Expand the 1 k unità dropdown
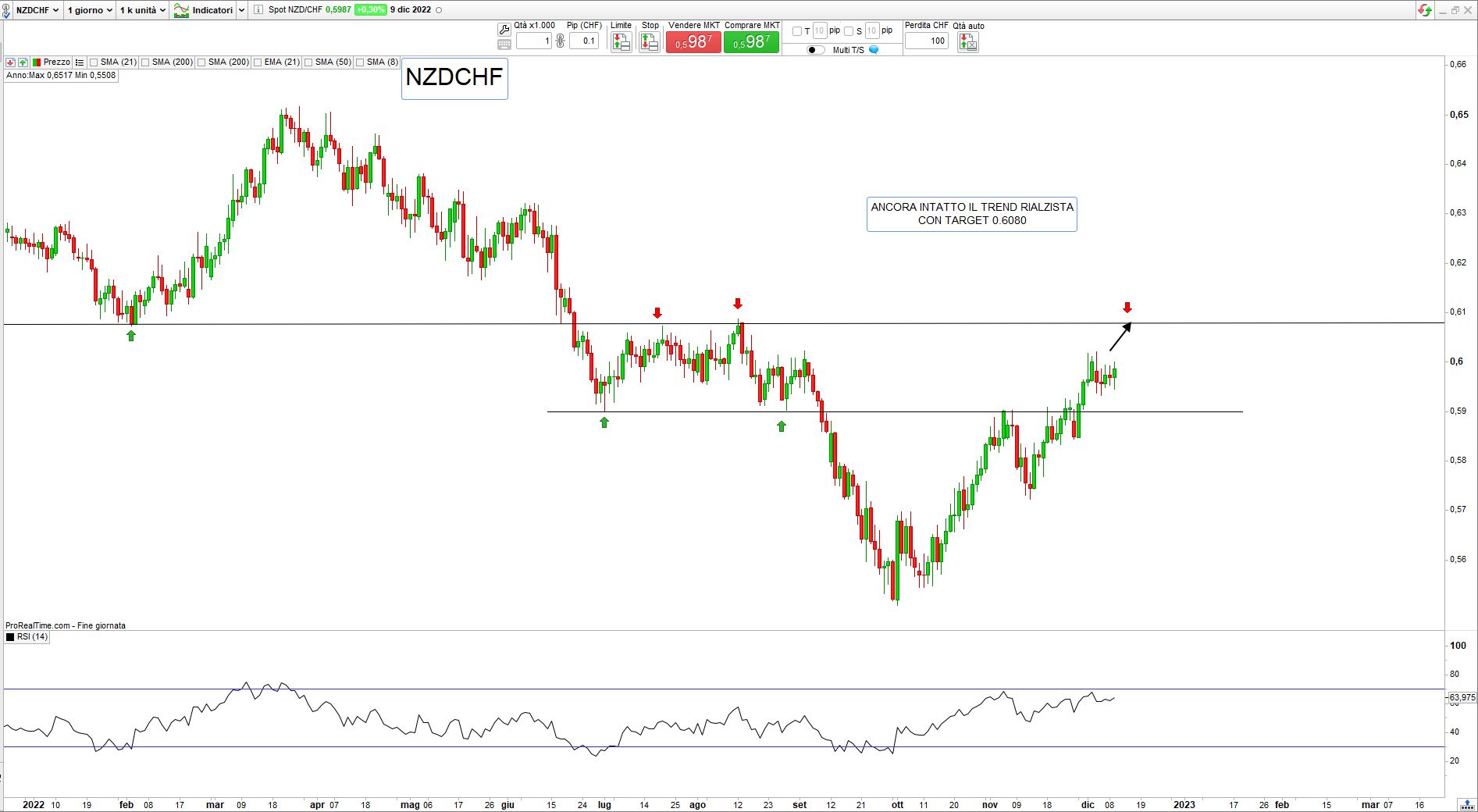Screen dimensions: 1478x812 [x=142, y=10]
